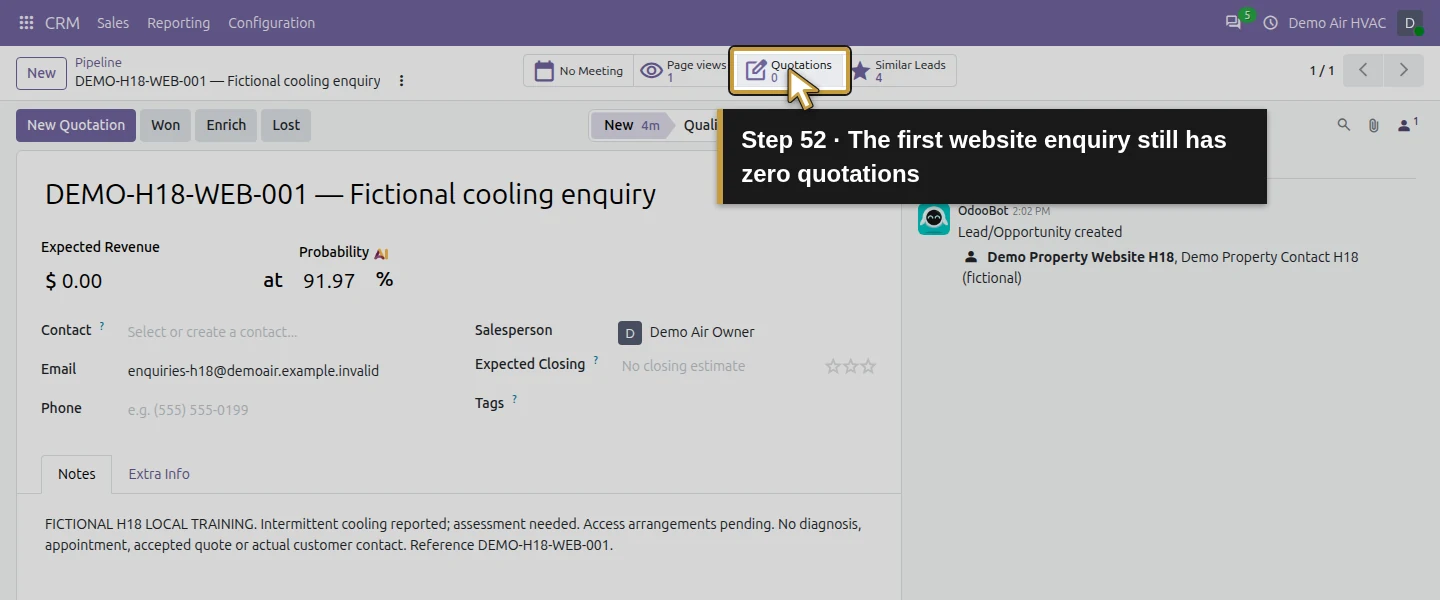Open Page views stat button
Image resolution: width=1440 pixels, height=600 pixels.
click(681, 71)
